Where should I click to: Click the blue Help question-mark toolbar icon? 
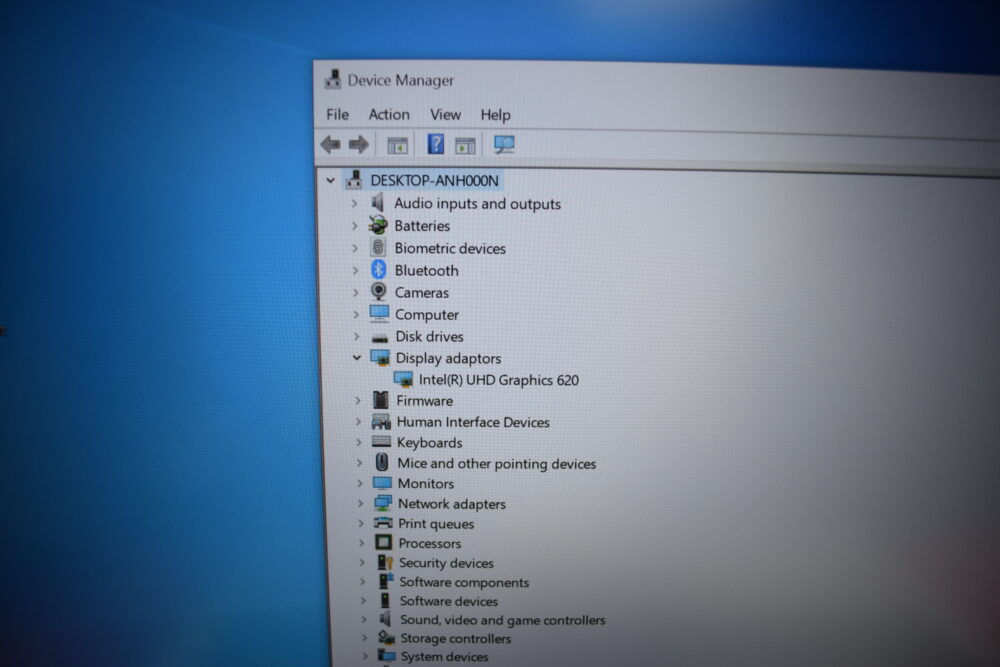click(x=436, y=144)
